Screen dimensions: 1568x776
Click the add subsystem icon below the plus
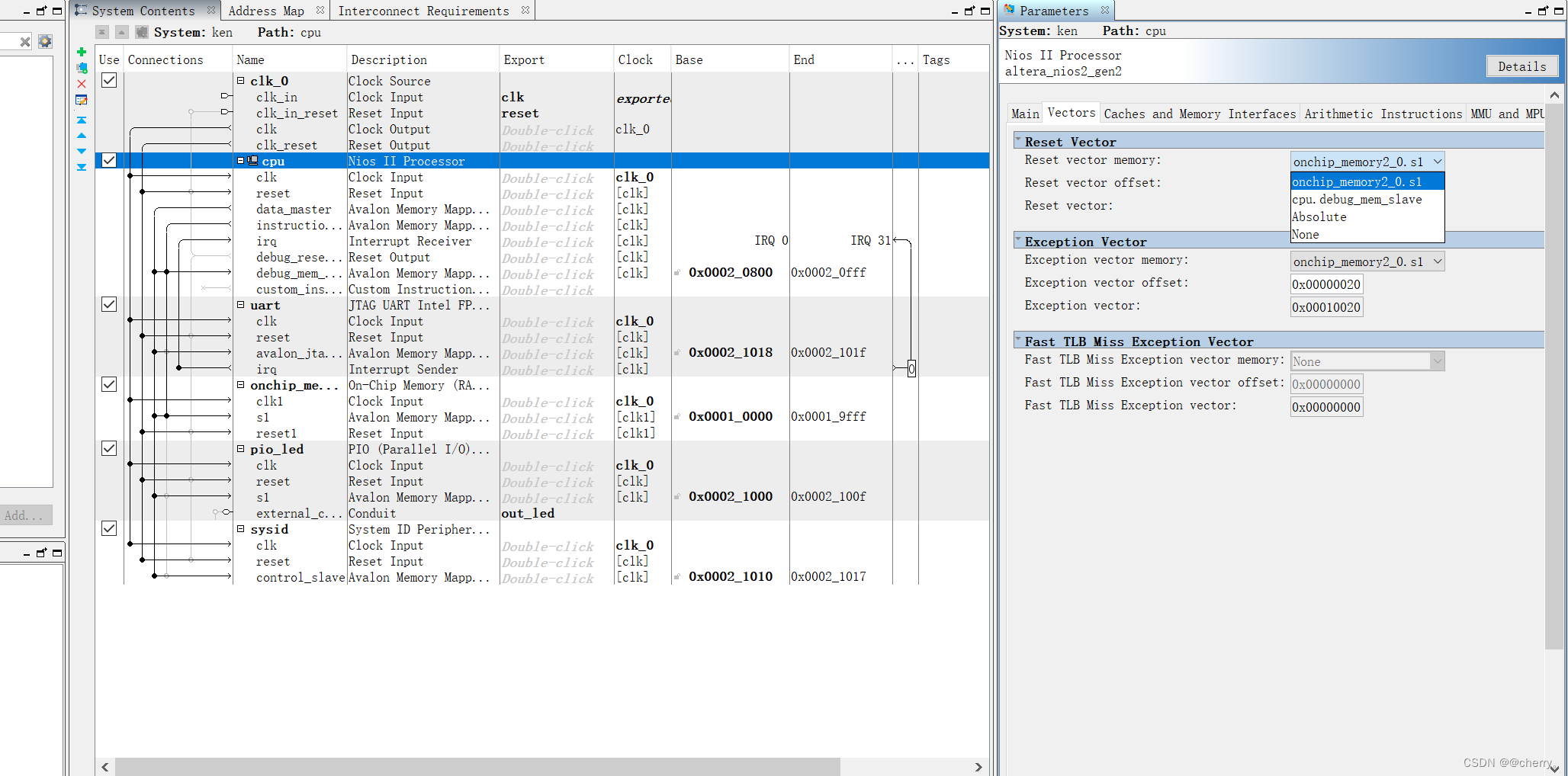point(82,68)
